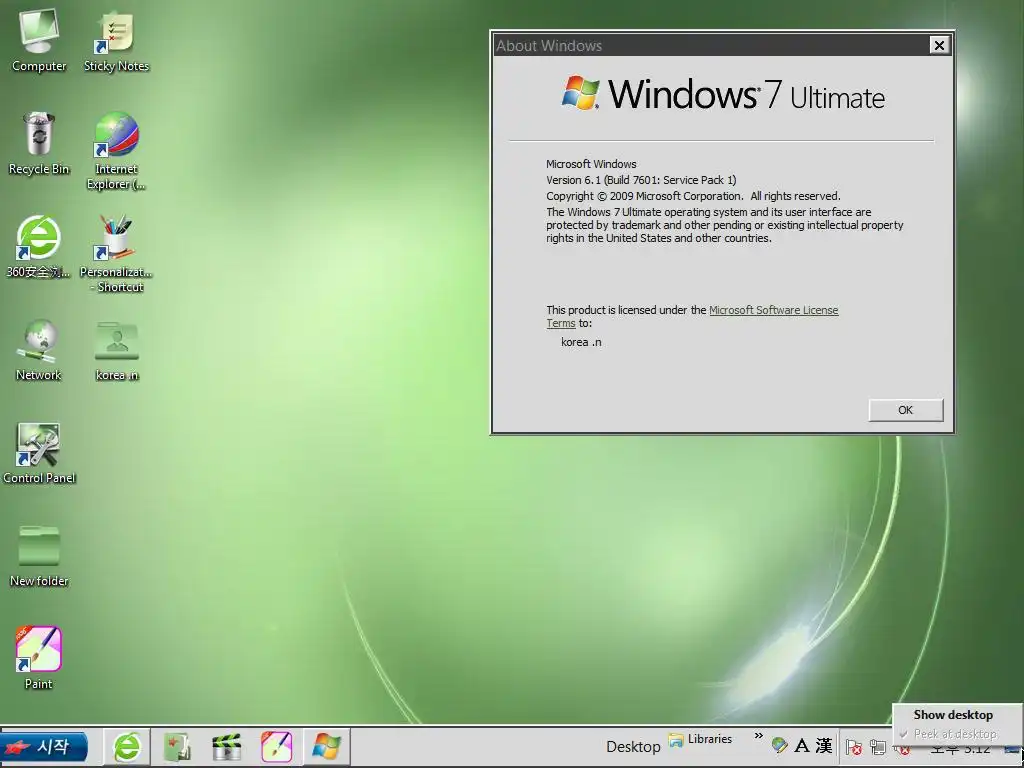Switch to About Windows taskbar button
1024x768 pixels.
coord(327,746)
